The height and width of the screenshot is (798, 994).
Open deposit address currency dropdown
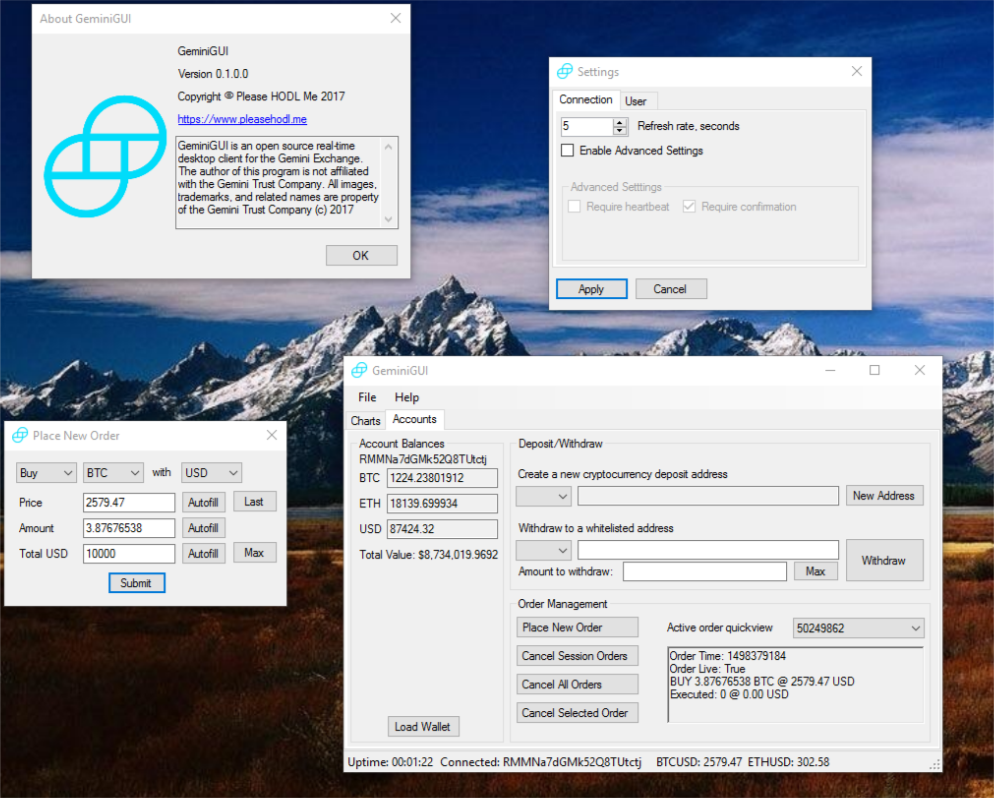544,496
